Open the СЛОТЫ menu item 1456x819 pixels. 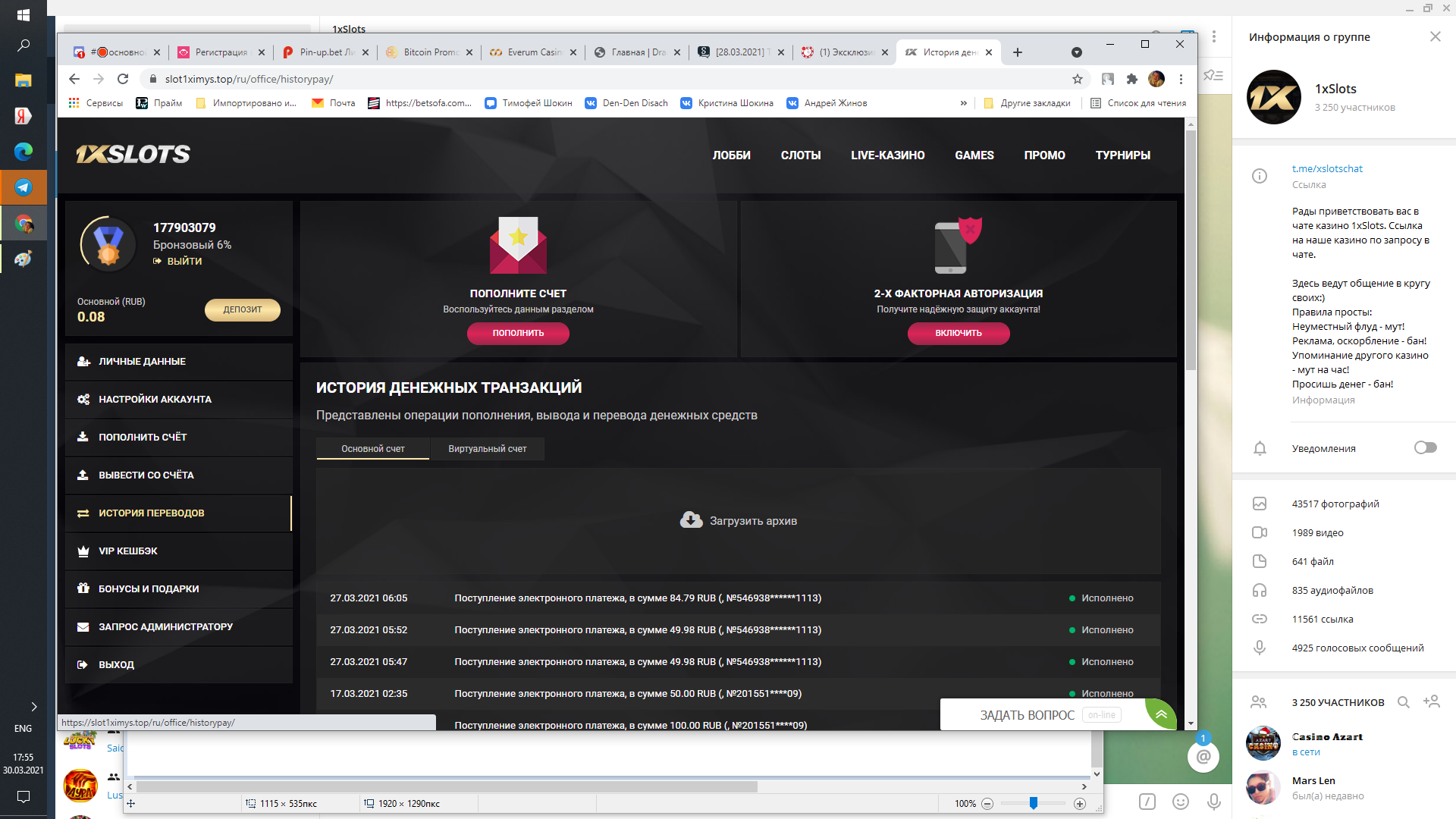801,155
